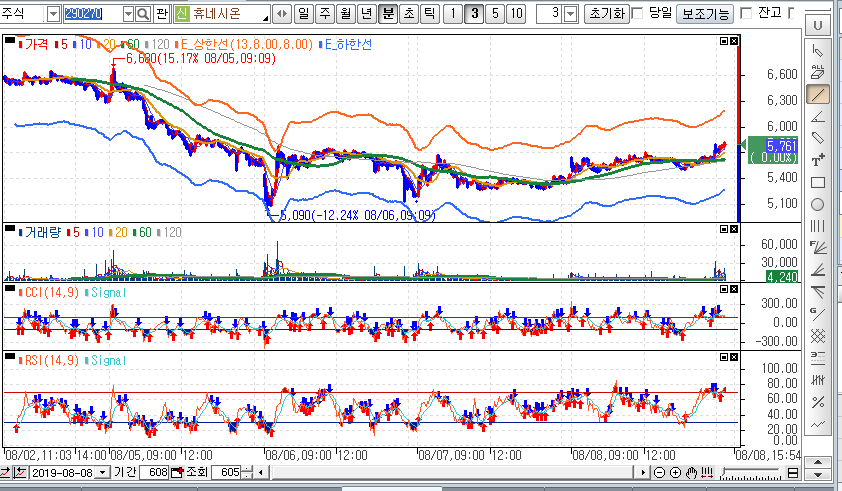
Task: Switch to 초 second chart
Action: point(409,14)
